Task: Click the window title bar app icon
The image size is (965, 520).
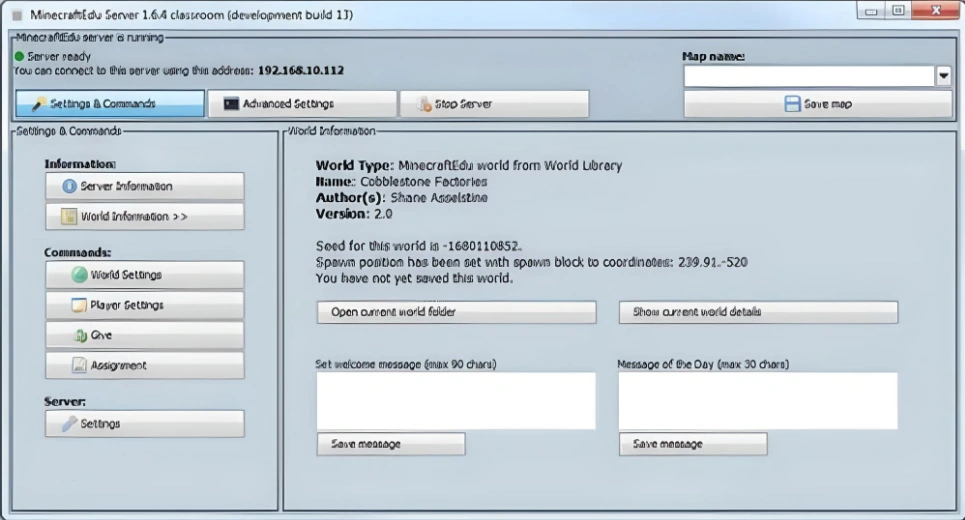Action: click(17, 15)
